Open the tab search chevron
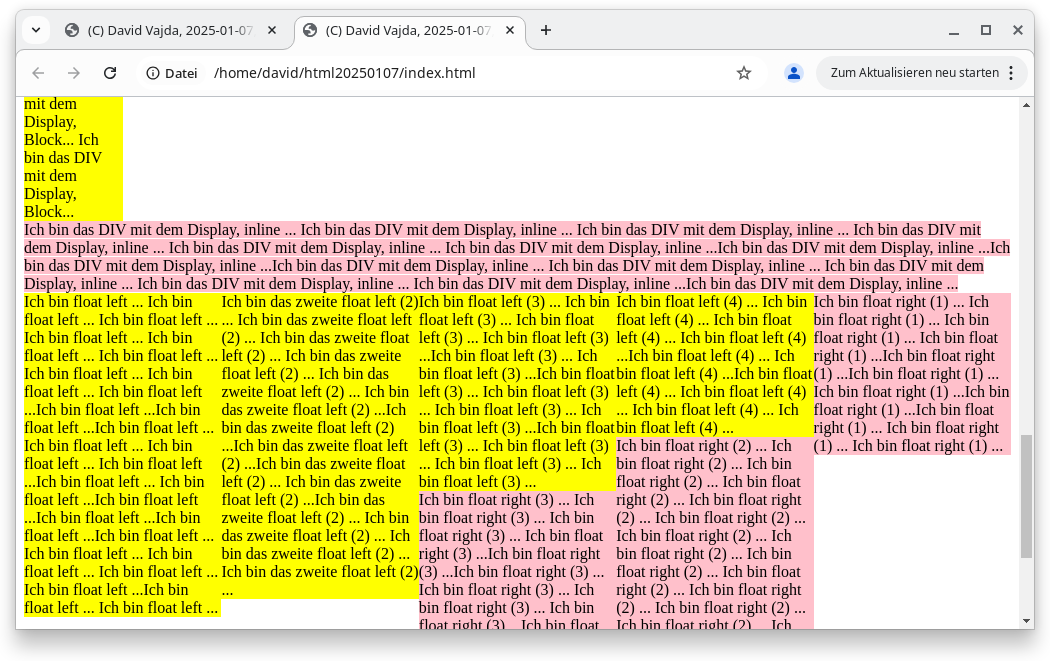The image size is (1050, 661). point(35,30)
